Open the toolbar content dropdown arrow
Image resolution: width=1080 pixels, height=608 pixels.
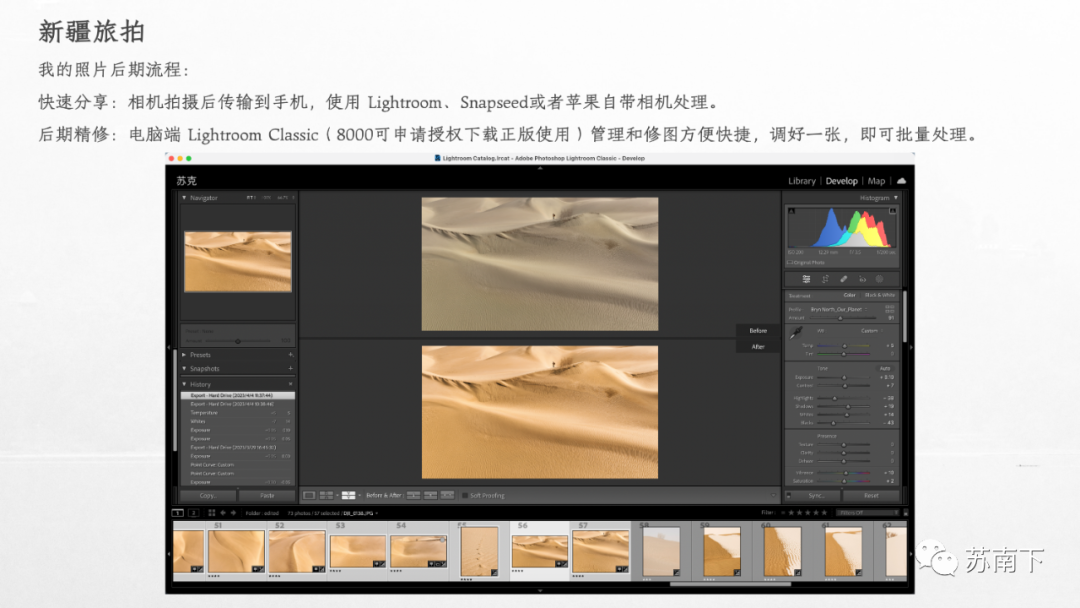point(773,495)
